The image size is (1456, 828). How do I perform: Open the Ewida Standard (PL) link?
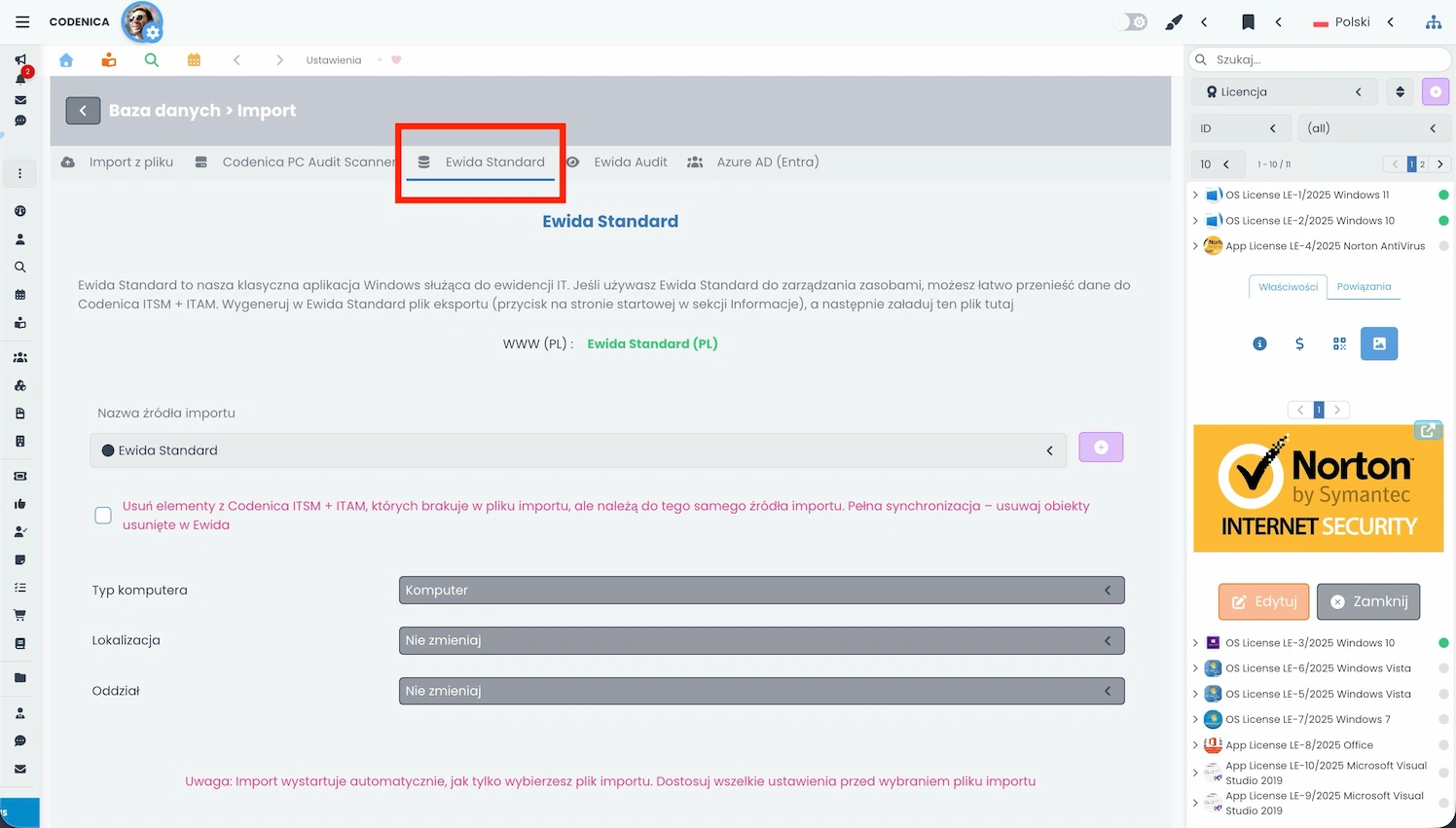pyautogui.click(x=652, y=343)
